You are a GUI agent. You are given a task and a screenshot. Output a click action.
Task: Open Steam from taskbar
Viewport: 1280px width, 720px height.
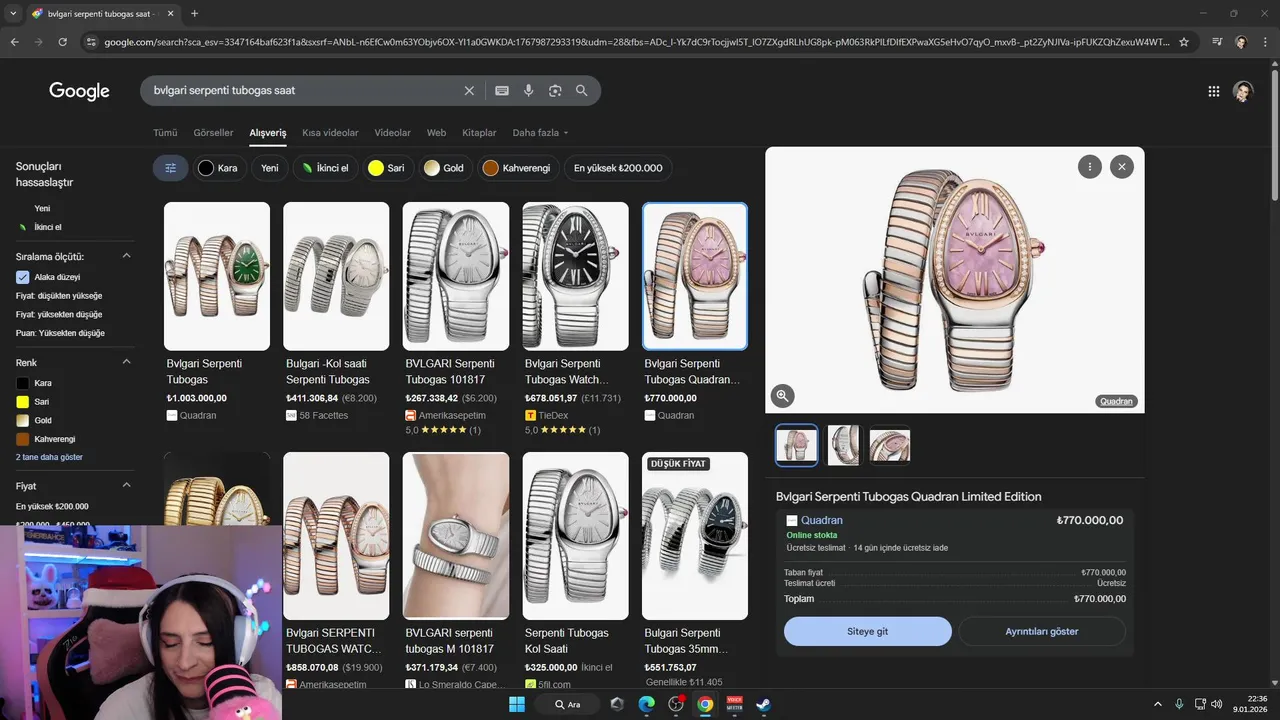tap(763, 704)
